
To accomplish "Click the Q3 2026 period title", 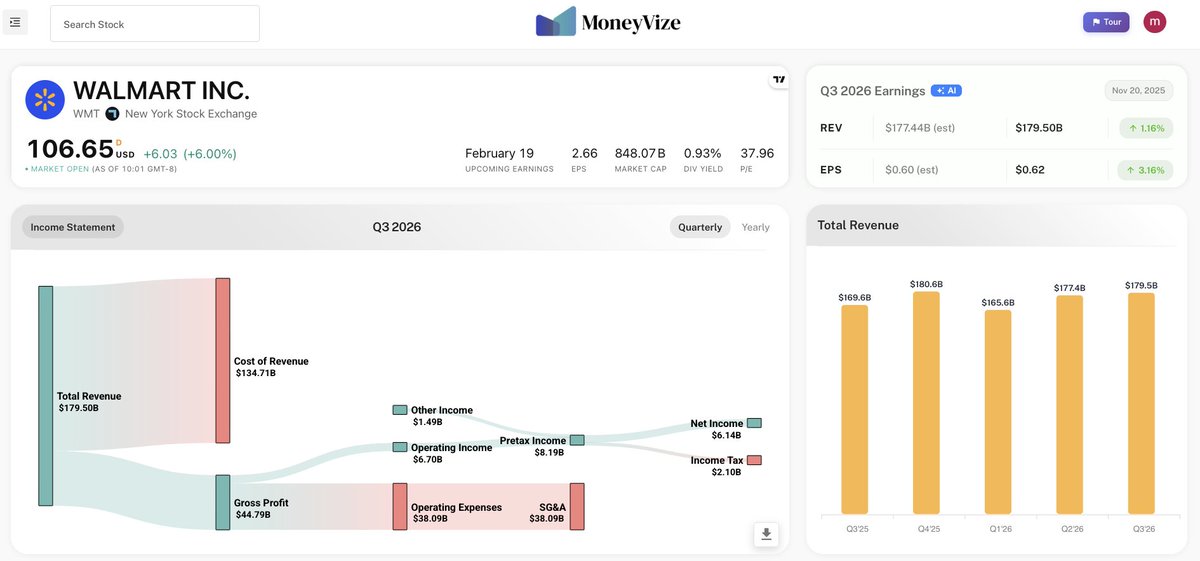I will 397,227.
